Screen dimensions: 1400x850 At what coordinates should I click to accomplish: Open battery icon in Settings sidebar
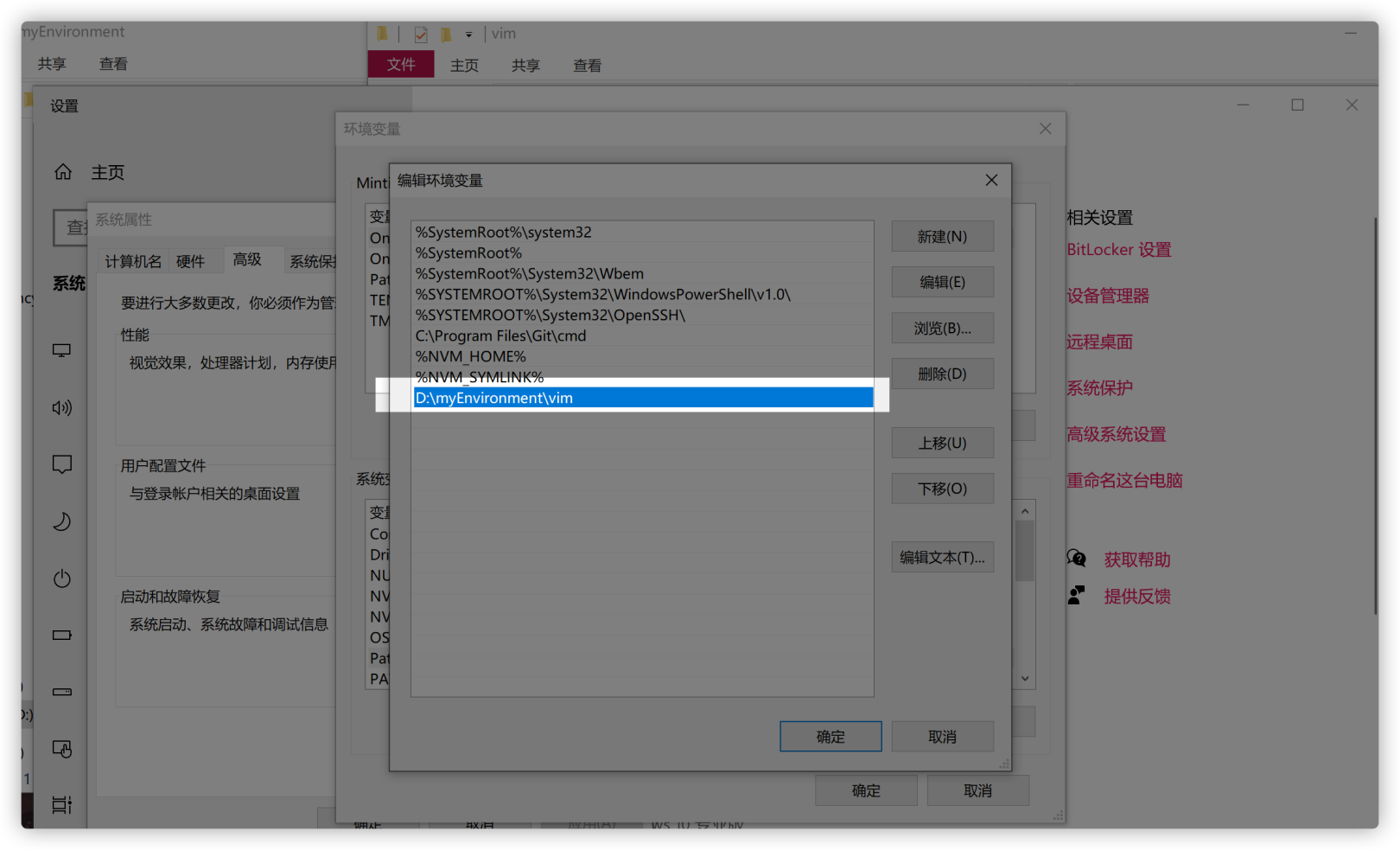(61, 635)
